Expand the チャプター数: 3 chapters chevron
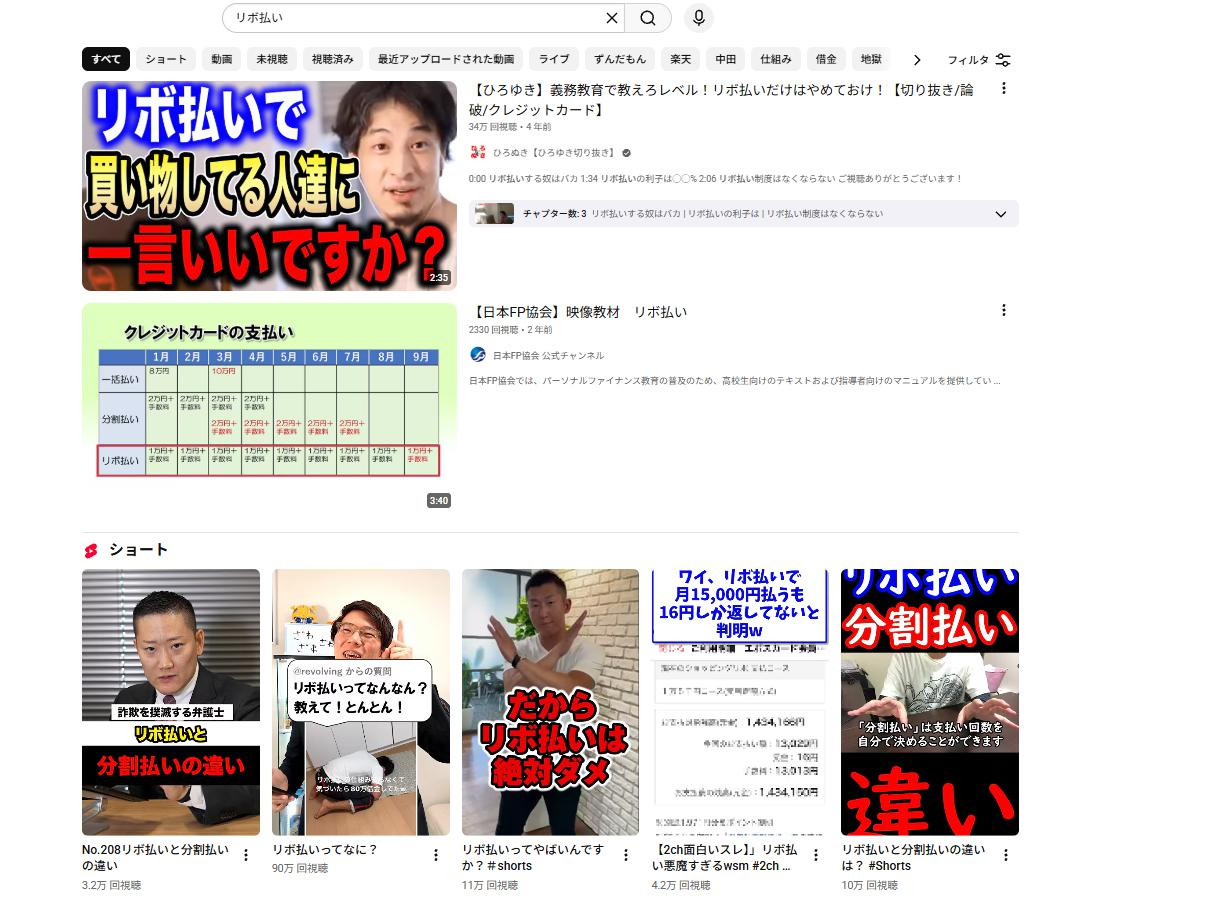Viewport: 1224px width, 904px height. [x=1001, y=214]
